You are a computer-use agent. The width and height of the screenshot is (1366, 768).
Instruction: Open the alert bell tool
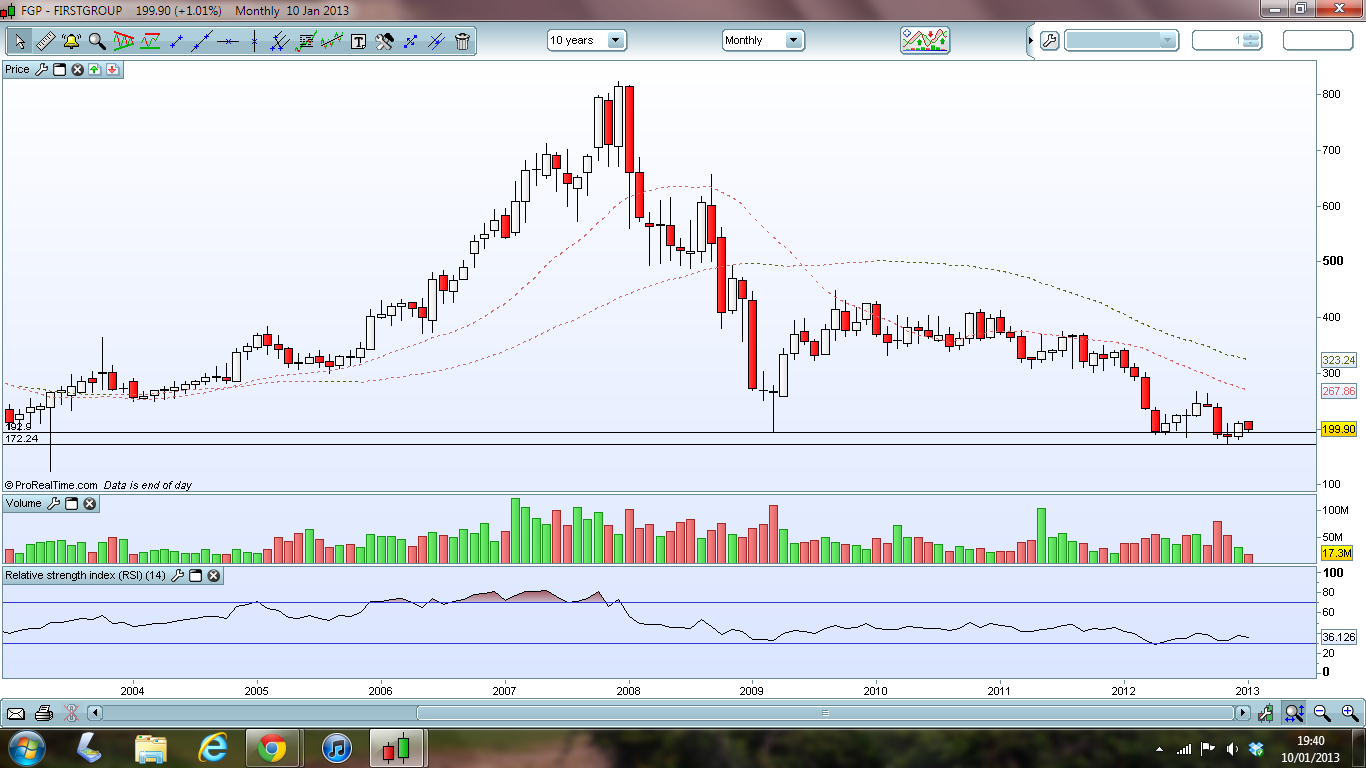71,41
